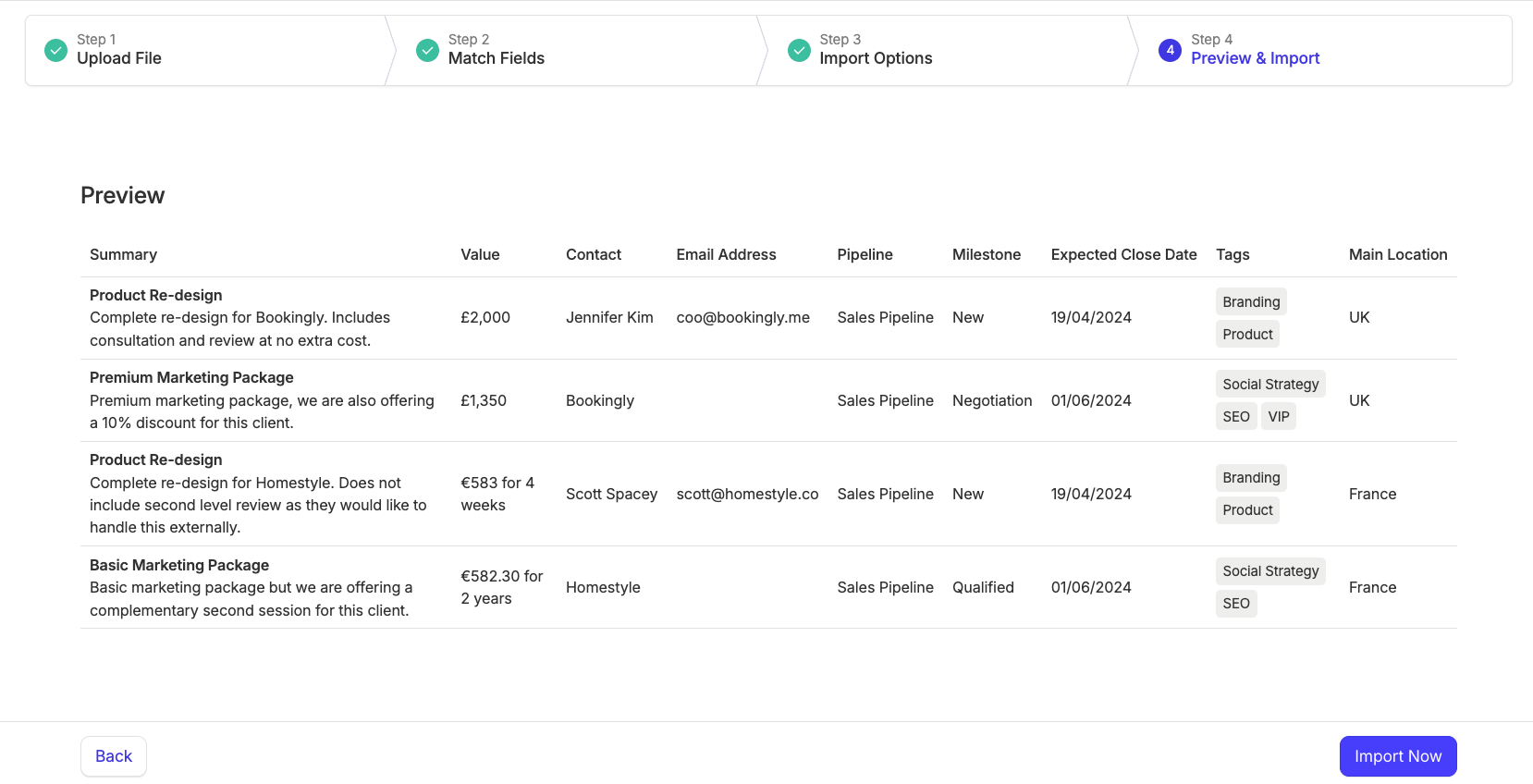
Task: Click the £2,000 value cell
Action: [485, 317]
